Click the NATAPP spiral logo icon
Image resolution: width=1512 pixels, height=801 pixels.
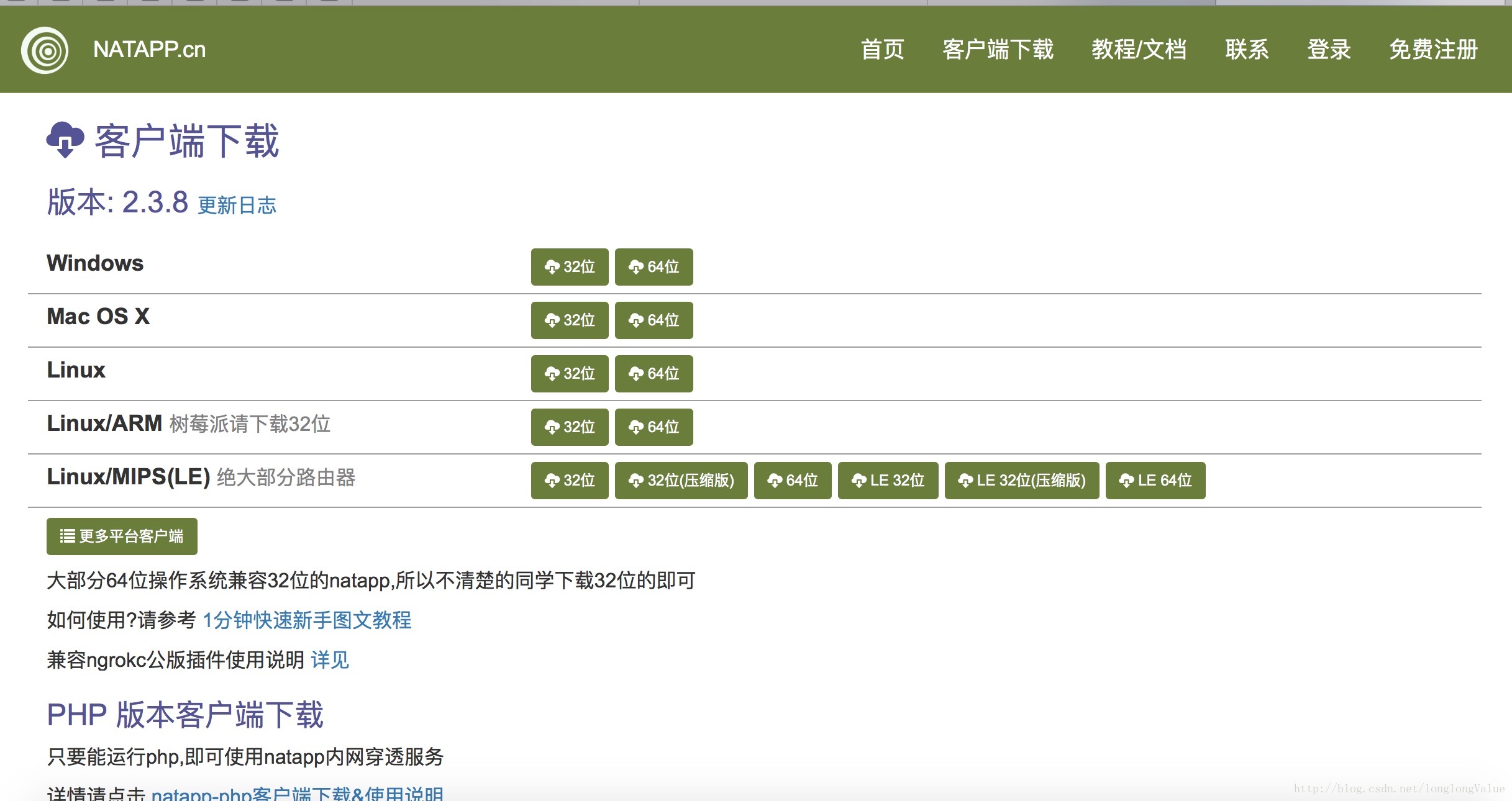tap(45, 50)
